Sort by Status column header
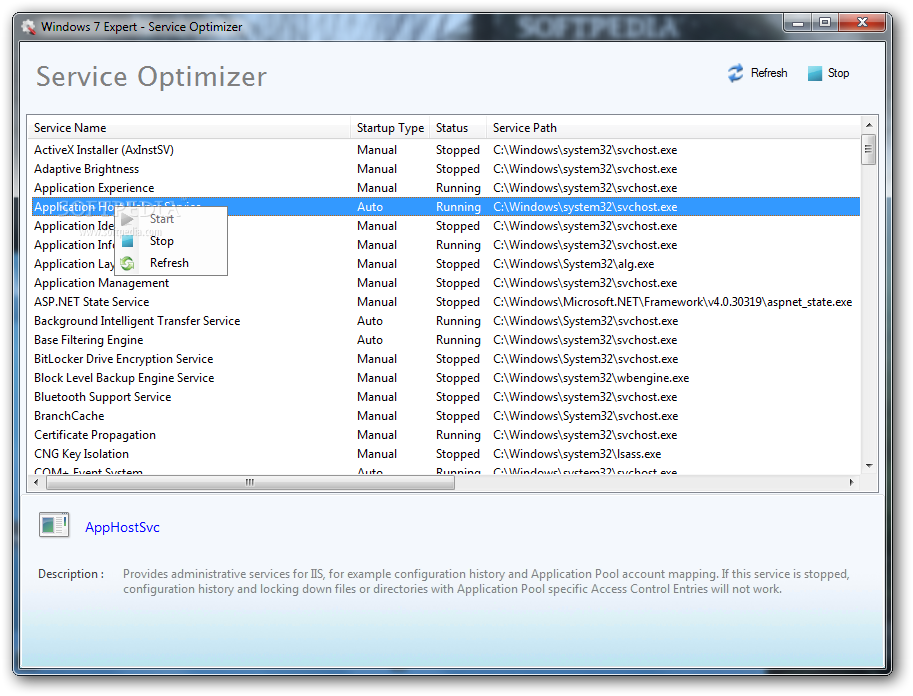Image resolution: width=913 pixels, height=696 pixels. pos(458,128)
